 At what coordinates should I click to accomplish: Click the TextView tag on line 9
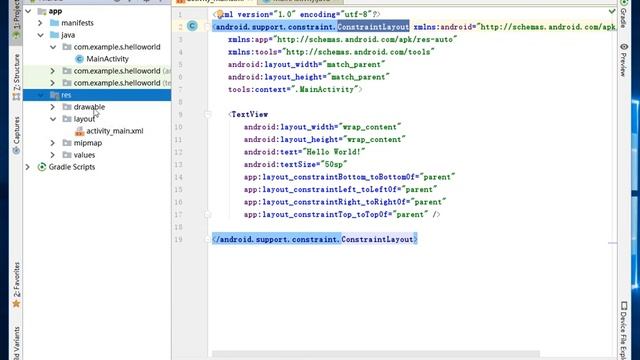point(249,115)
